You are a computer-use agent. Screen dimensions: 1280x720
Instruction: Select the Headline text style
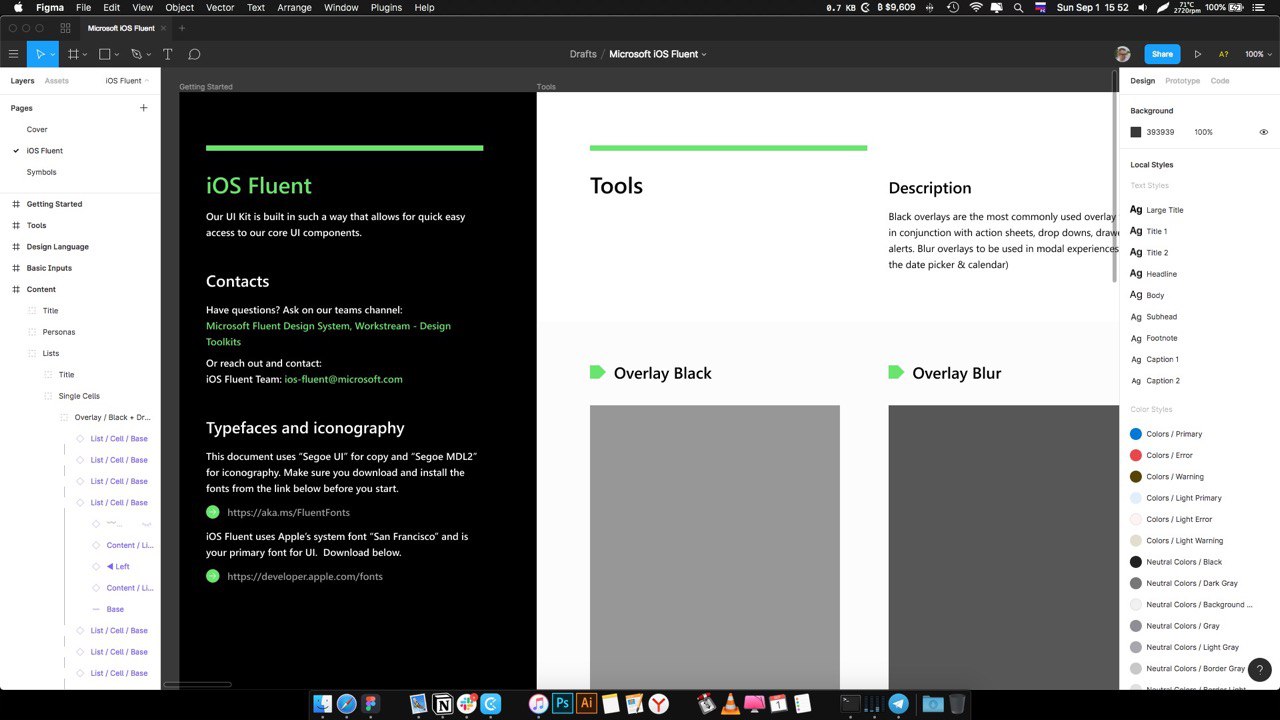click(x=1162, y=274)
